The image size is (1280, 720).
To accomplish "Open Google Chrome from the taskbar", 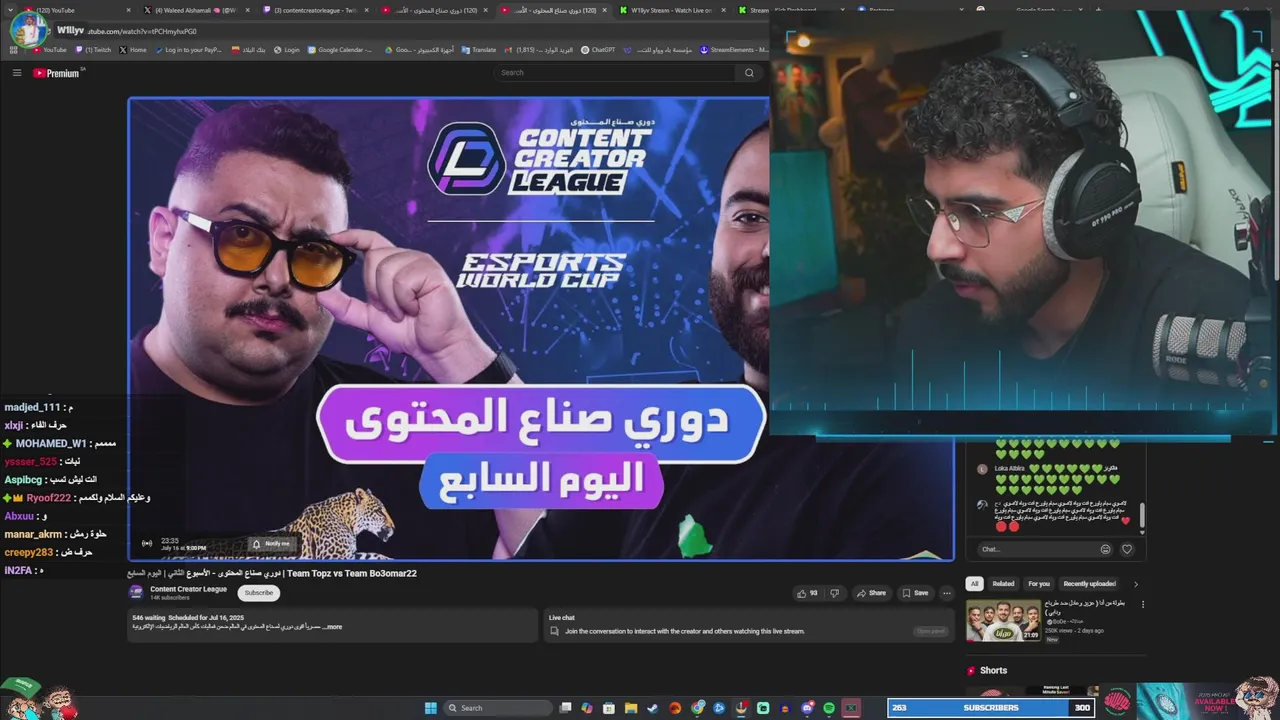I will point(697,708).
